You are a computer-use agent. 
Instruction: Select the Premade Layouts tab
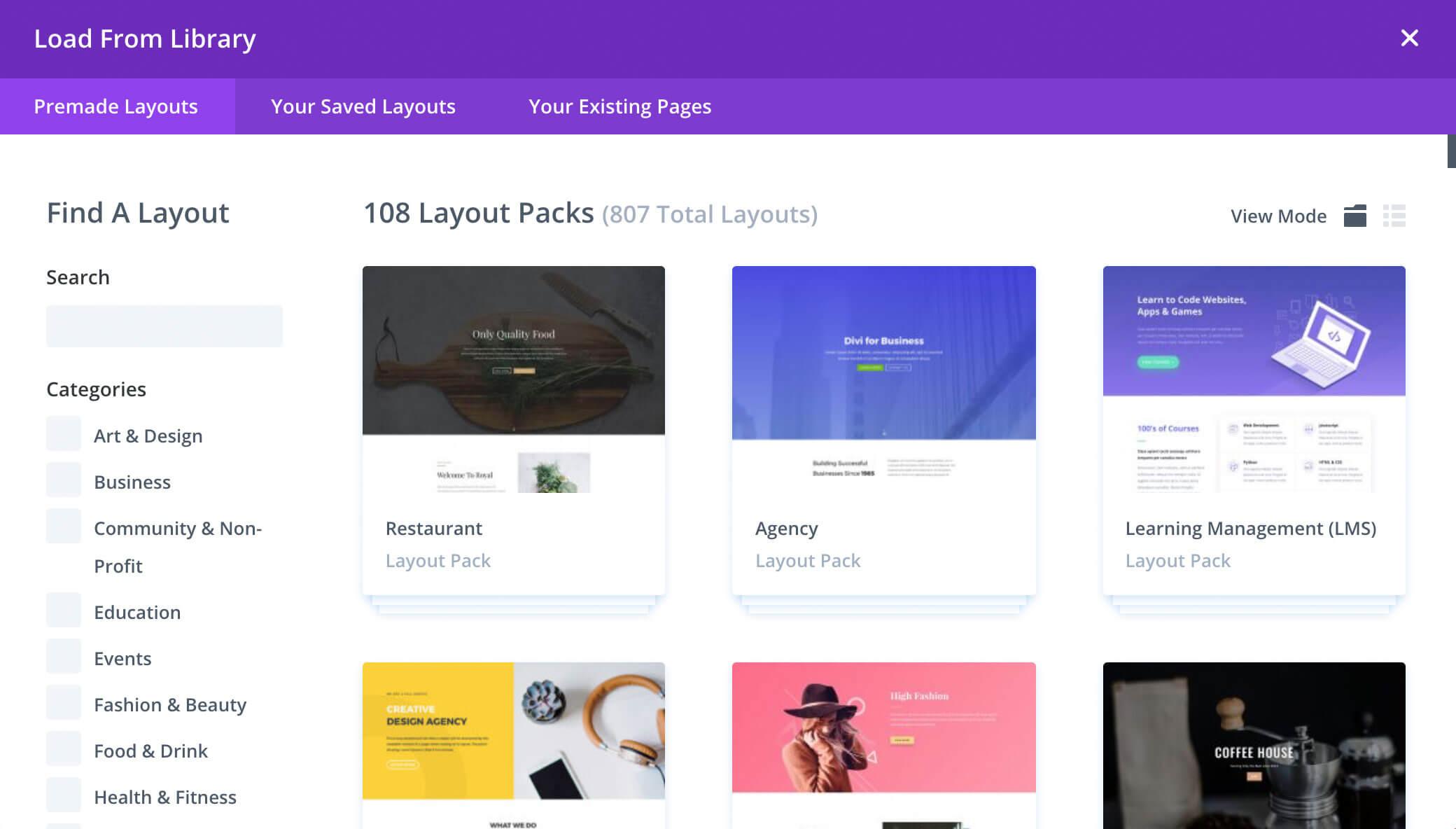[115, 106]
